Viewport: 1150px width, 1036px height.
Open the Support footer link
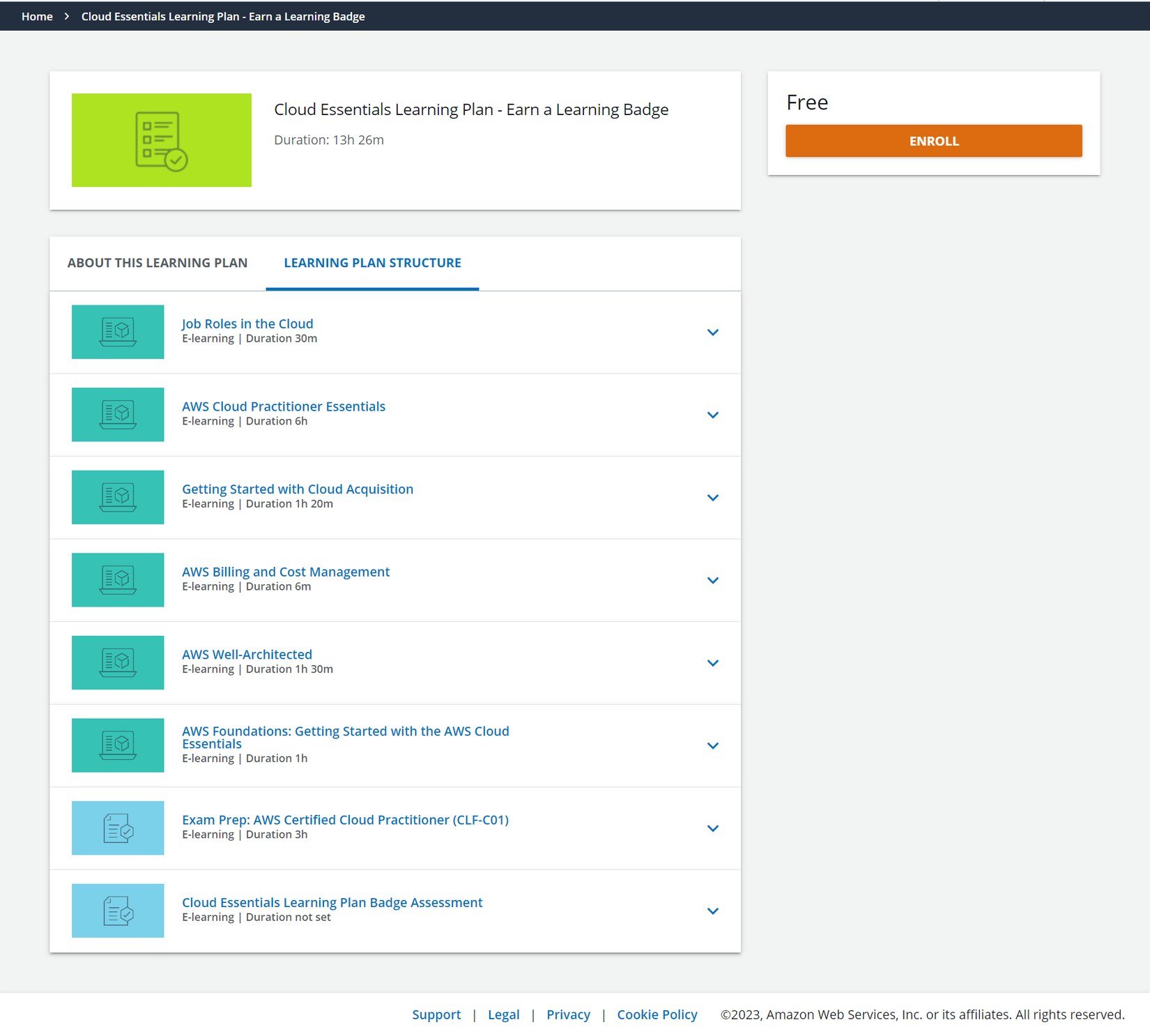pyautogui.click(x=436, y=1014)
